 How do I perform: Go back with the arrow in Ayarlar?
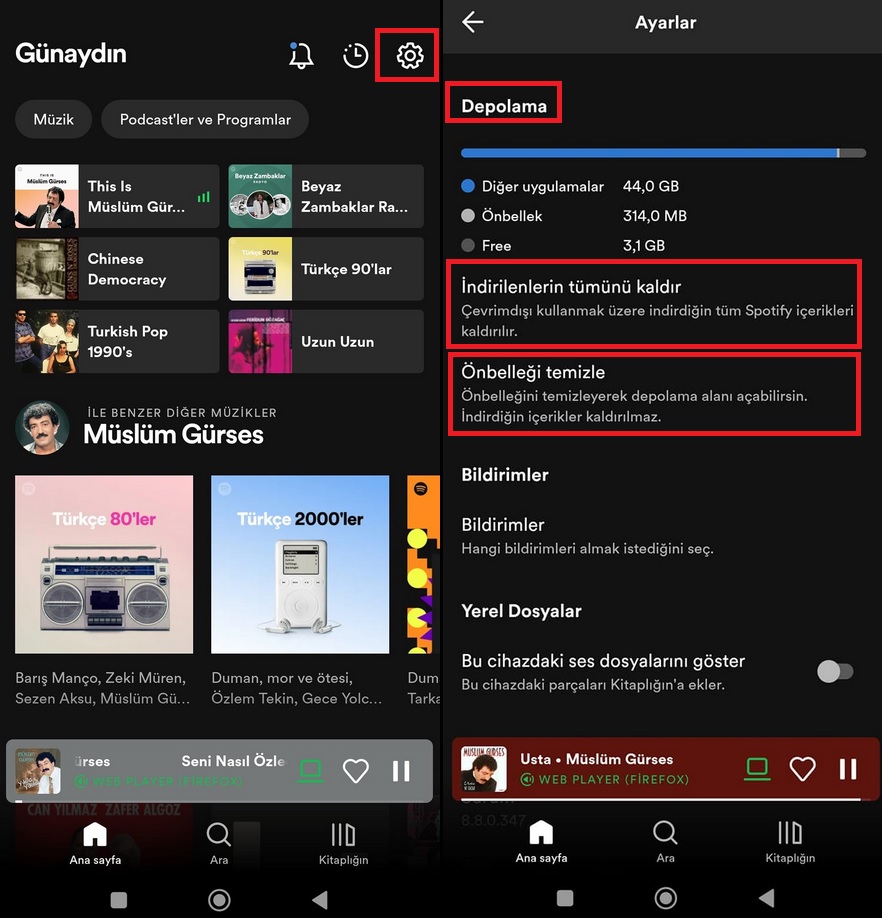(473, 22)
